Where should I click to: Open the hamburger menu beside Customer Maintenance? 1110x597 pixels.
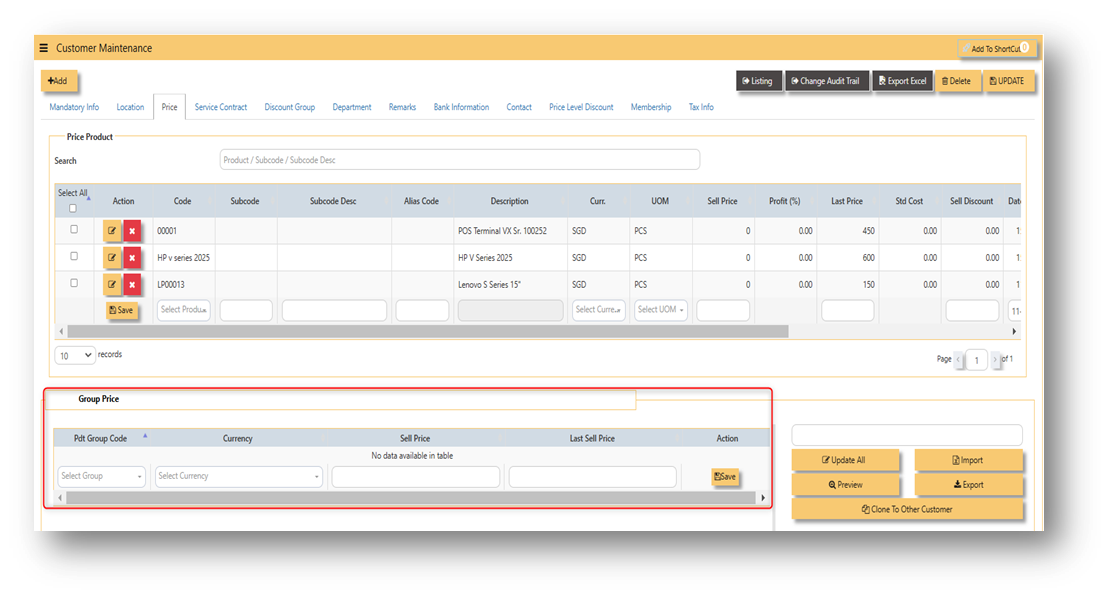click(x=44, y=48)
